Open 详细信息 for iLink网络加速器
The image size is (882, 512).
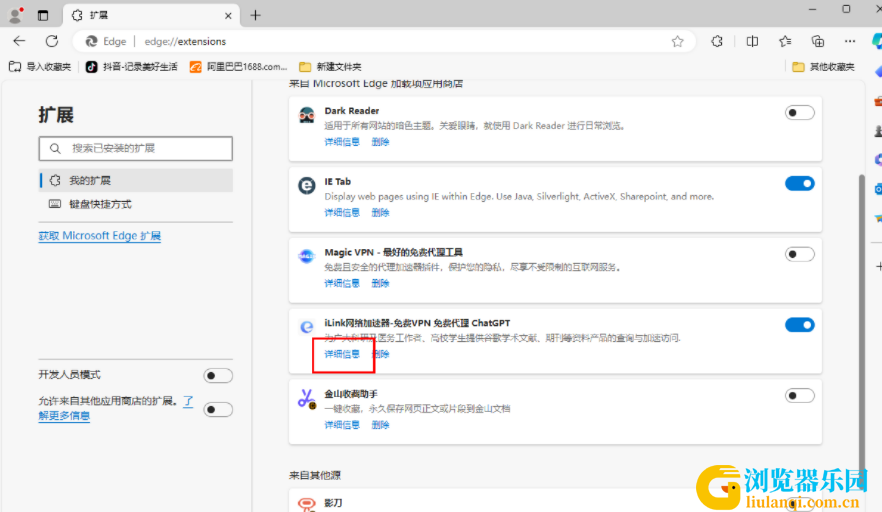(342, 354)
